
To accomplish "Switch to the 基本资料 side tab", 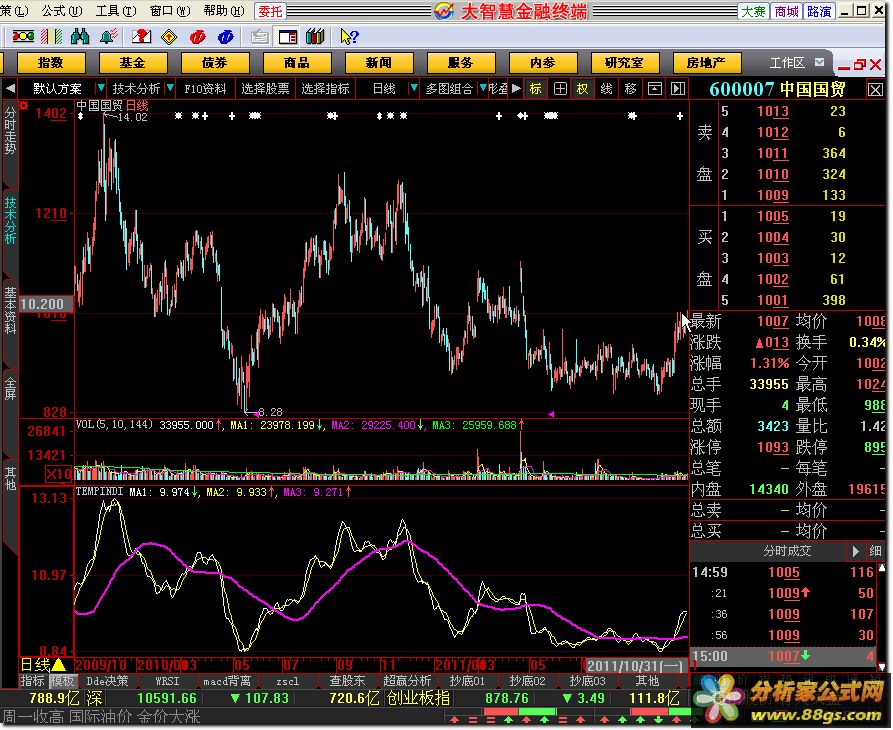I will pyautogui.click(x=10, y=310).
